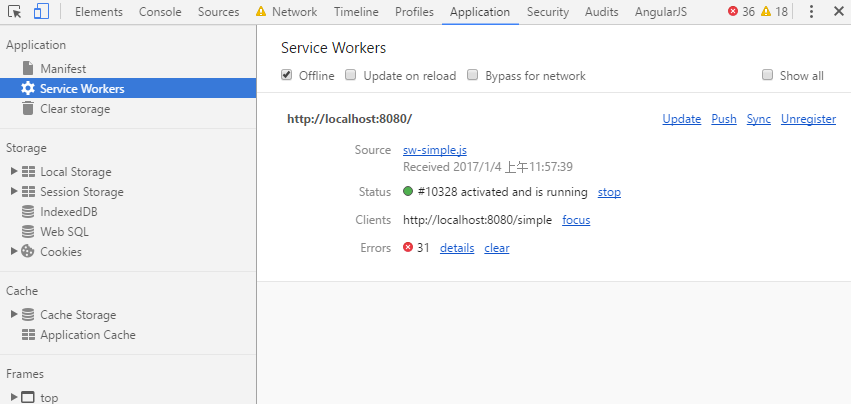Click the Manifest file icon

[28, 68]
